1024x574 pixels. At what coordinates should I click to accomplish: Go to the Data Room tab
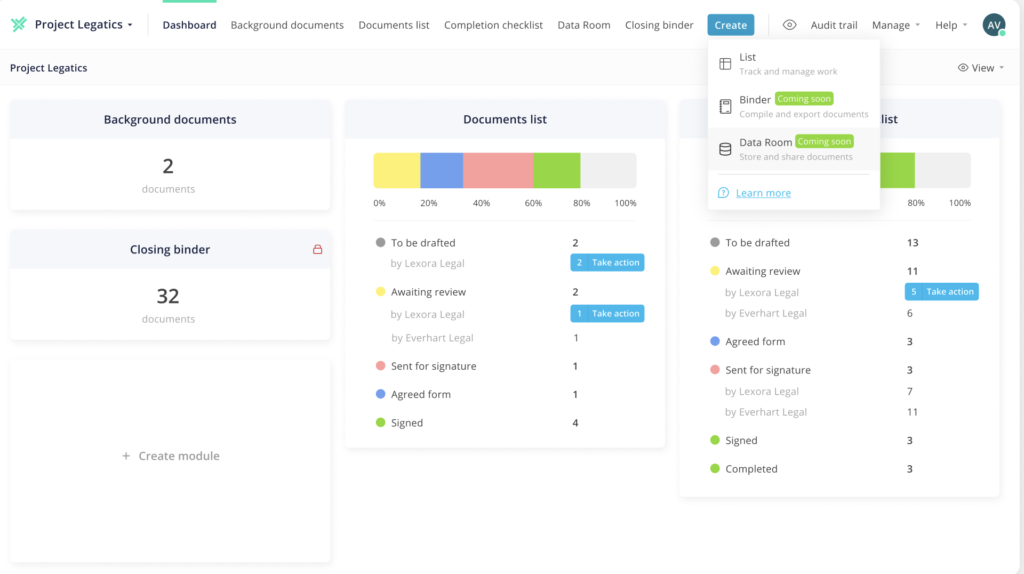pos(584,25)
